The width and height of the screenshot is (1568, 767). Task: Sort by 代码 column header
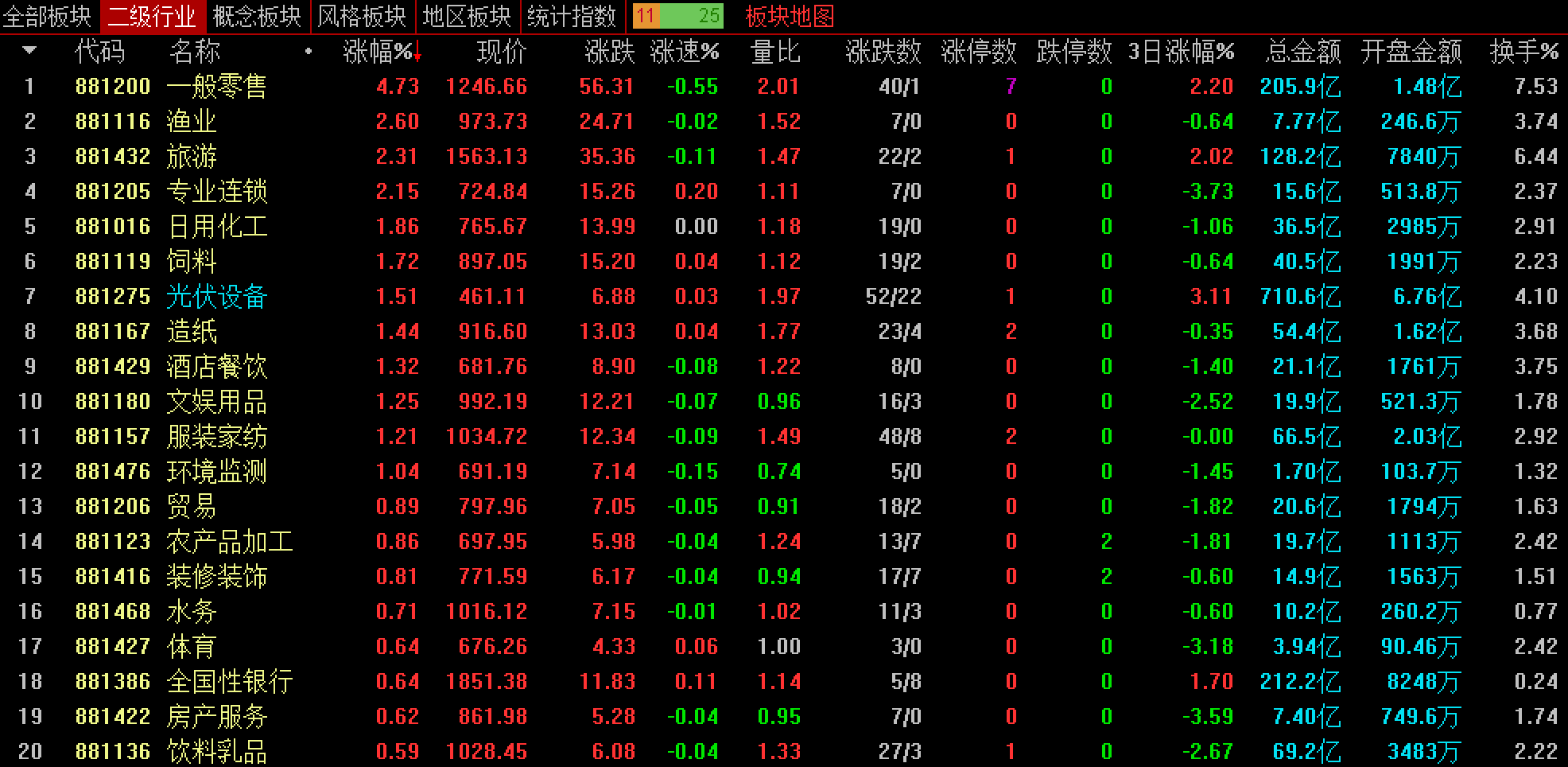pos(100,52)
